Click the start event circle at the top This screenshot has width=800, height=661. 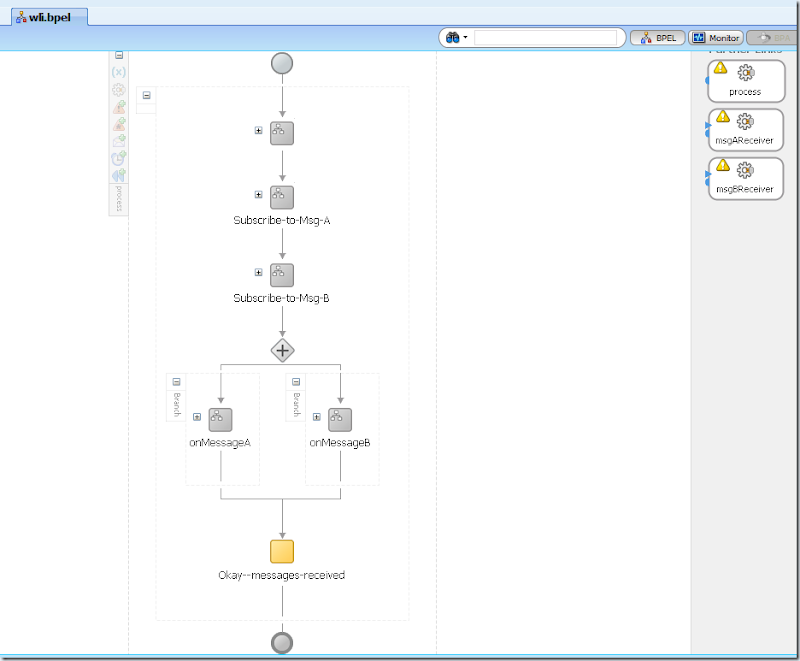[x=282, y=64]
